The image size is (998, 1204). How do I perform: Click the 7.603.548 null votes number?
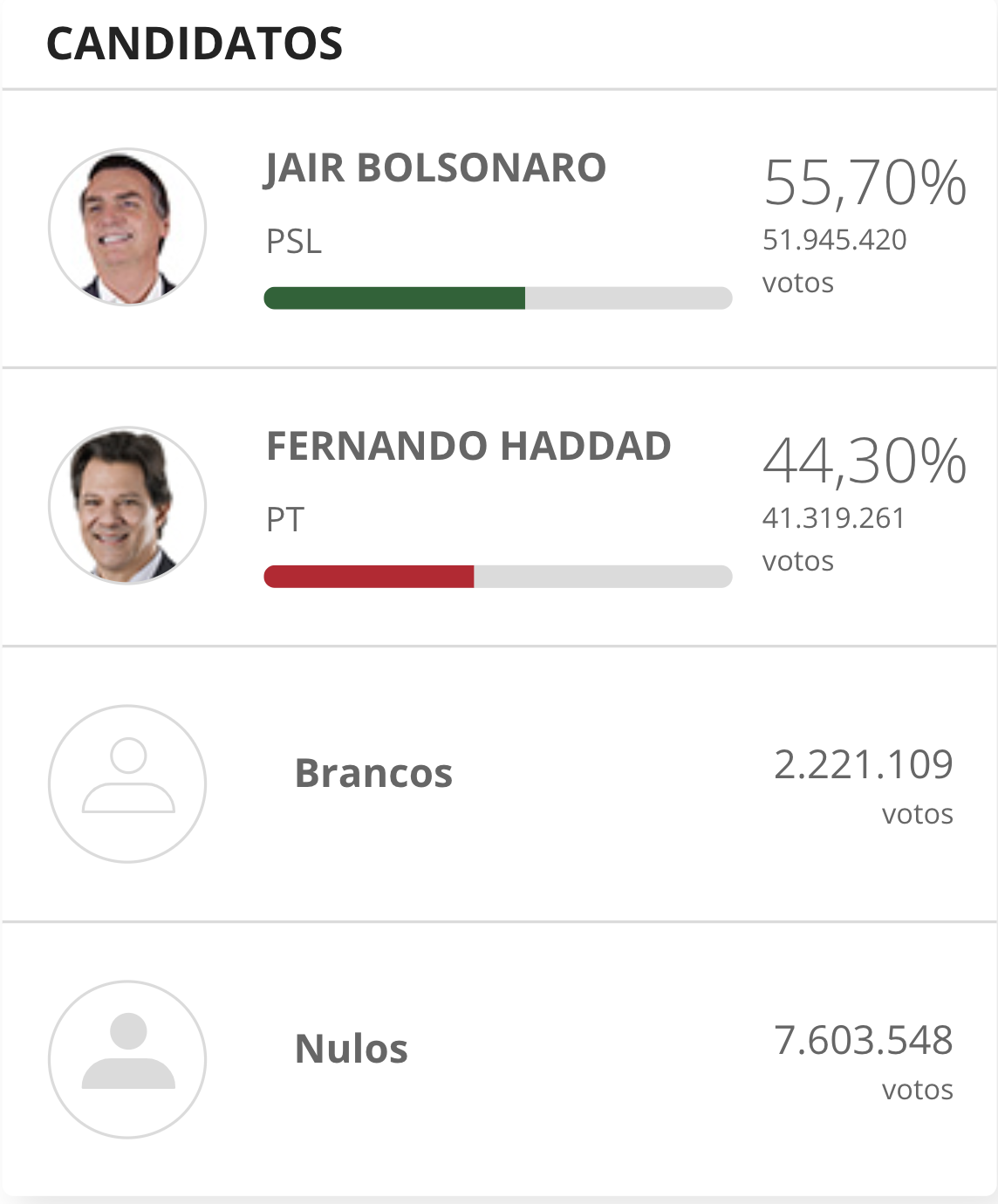[x=863, y=1041]
